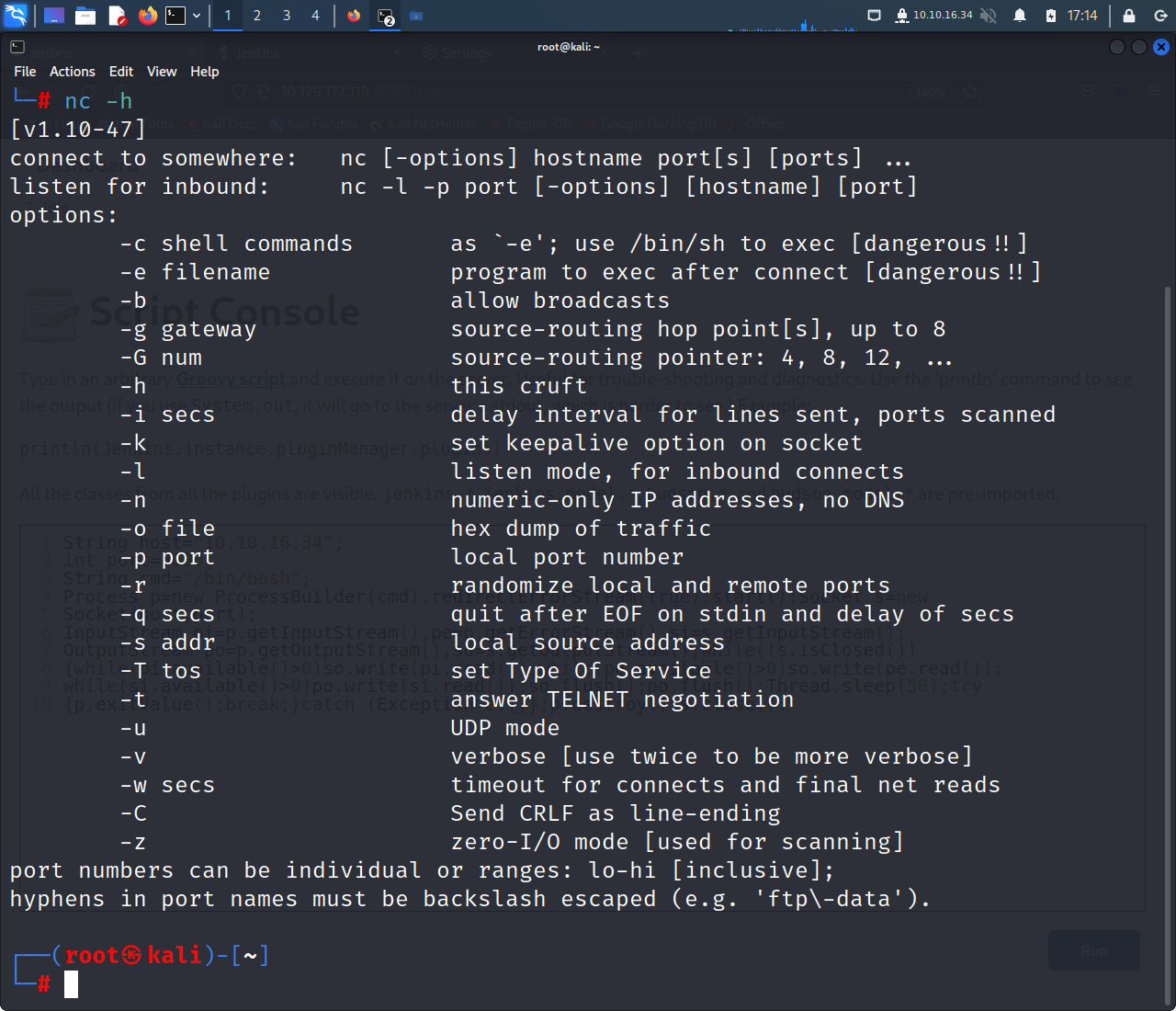This screenshot has height=1011, width=1176.
Task: Switch to workspace 3
Action: (x=287, y=16)
